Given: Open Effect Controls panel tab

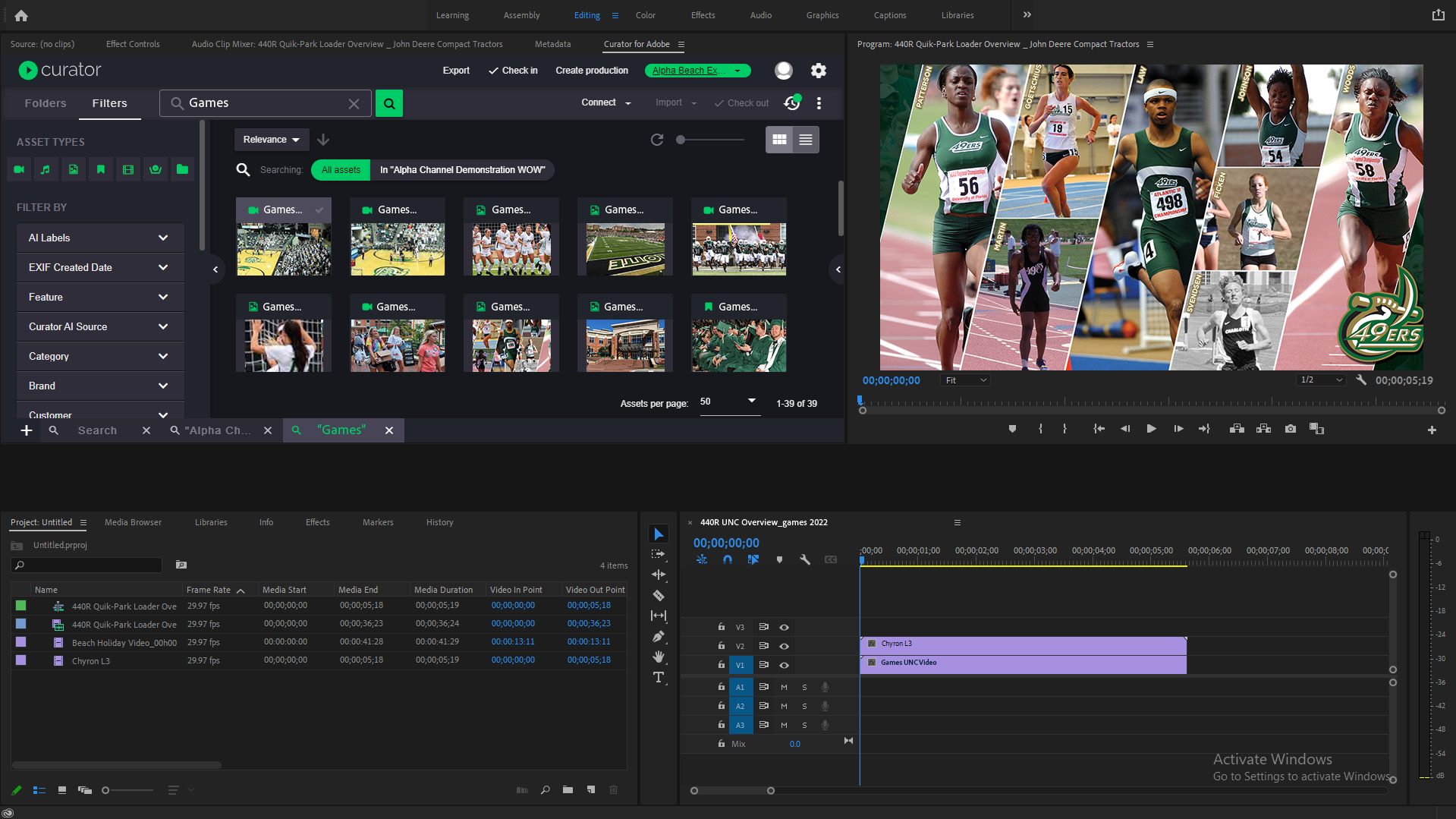Looking at the screenshot, I should 133,44.
